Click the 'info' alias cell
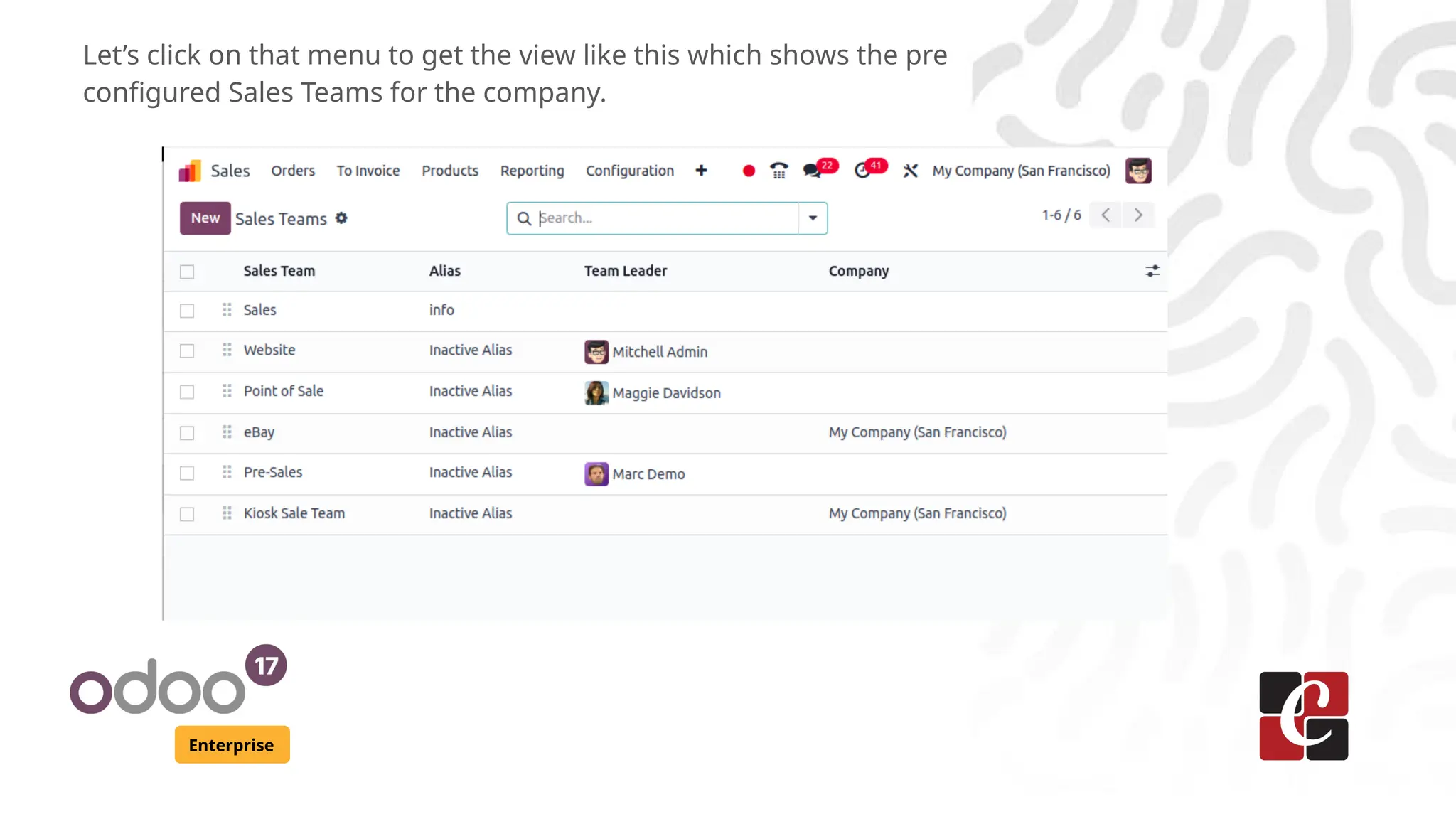The height and width of the screenshot is (819, 1456). click(441, 310)
